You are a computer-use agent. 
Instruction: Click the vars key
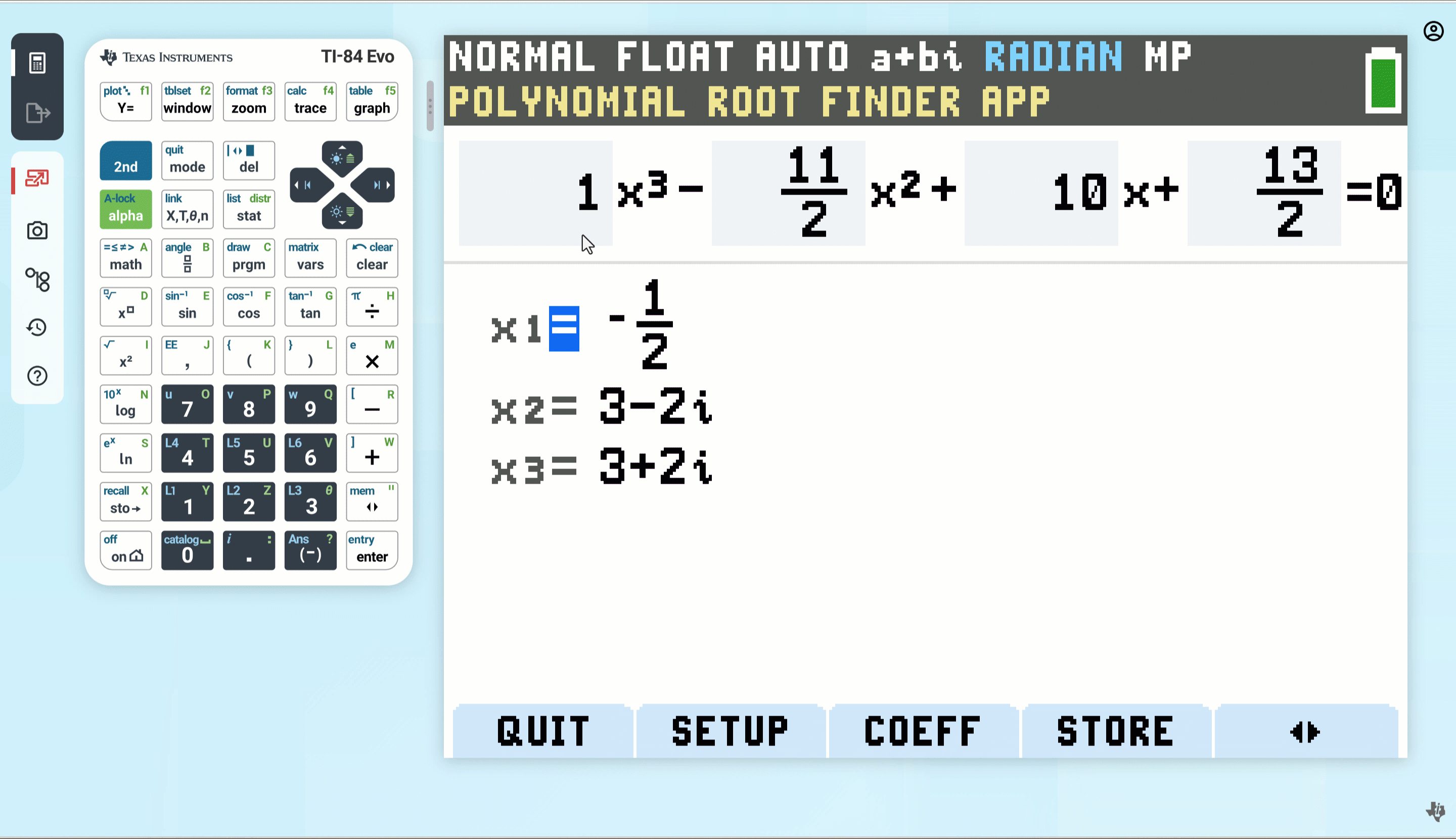310,258
